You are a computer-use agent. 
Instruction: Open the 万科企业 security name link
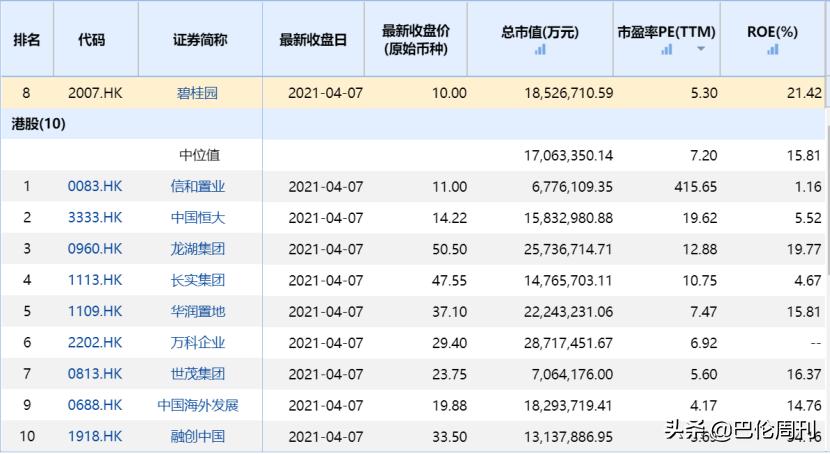pos(198,342)
